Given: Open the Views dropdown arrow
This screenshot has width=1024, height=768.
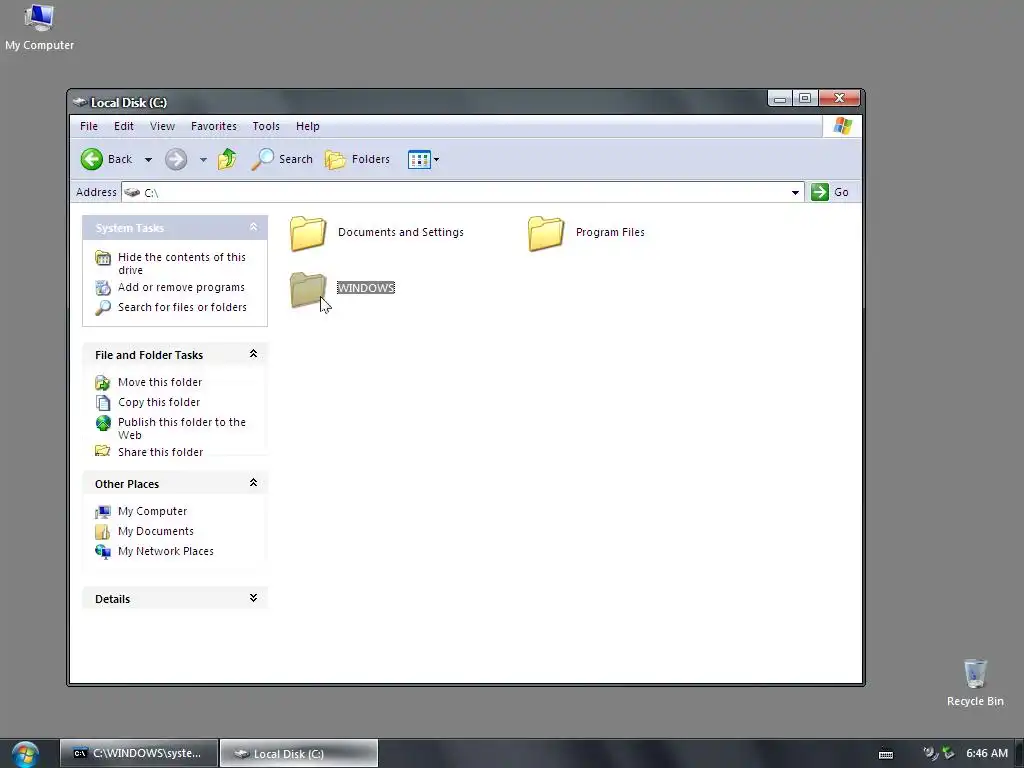Looking at the screenshot, I should point(436,159).
